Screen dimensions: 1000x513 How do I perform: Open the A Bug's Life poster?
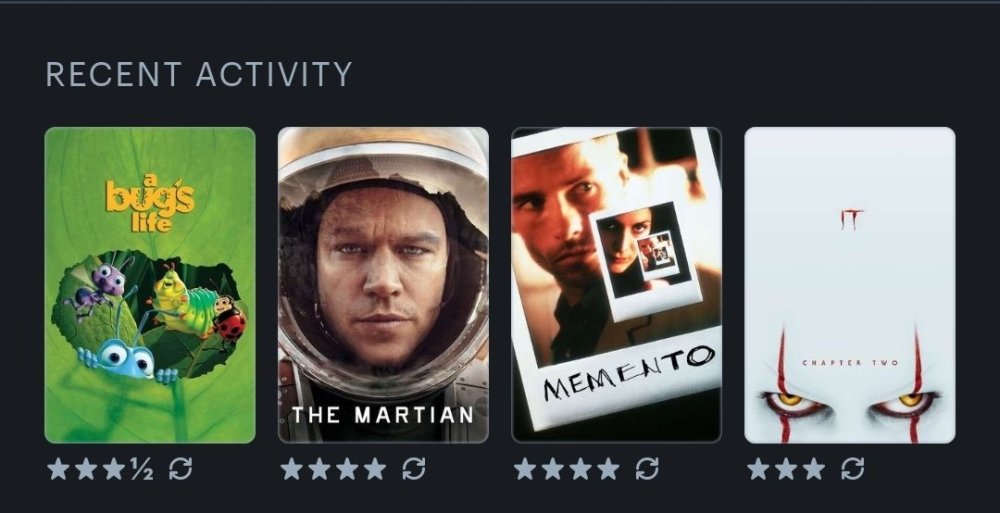150,285
